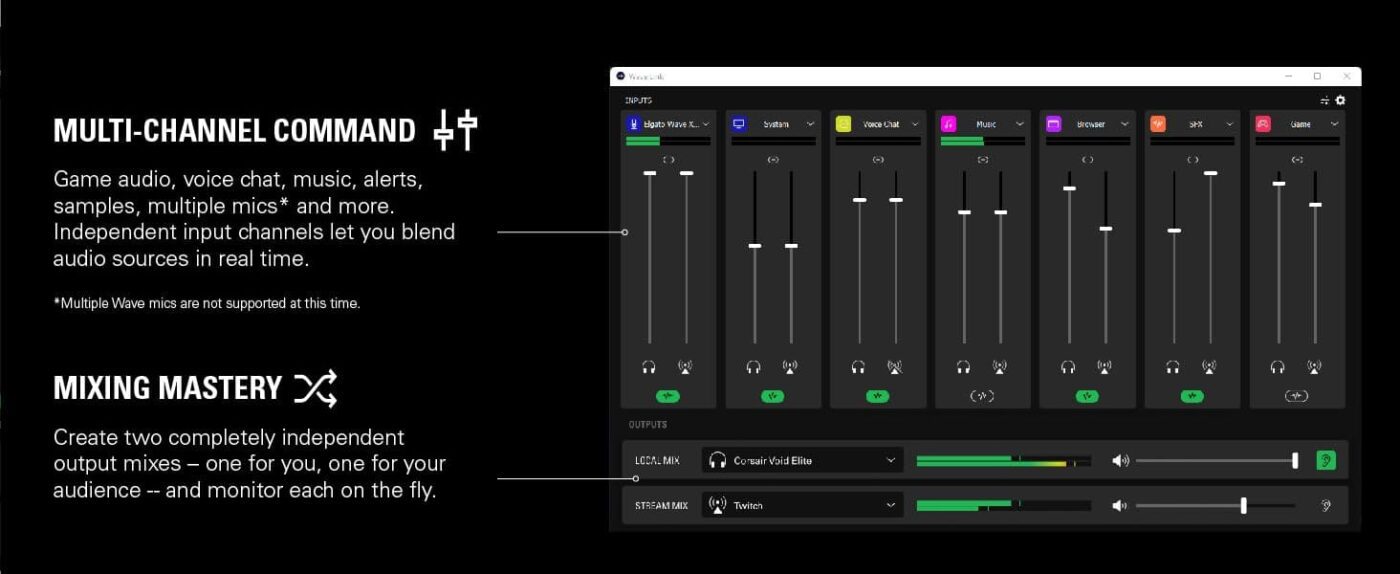Mute stream output on Voice Chat channel
Screen dimensions: 1400x574
[x=894, y=367]
